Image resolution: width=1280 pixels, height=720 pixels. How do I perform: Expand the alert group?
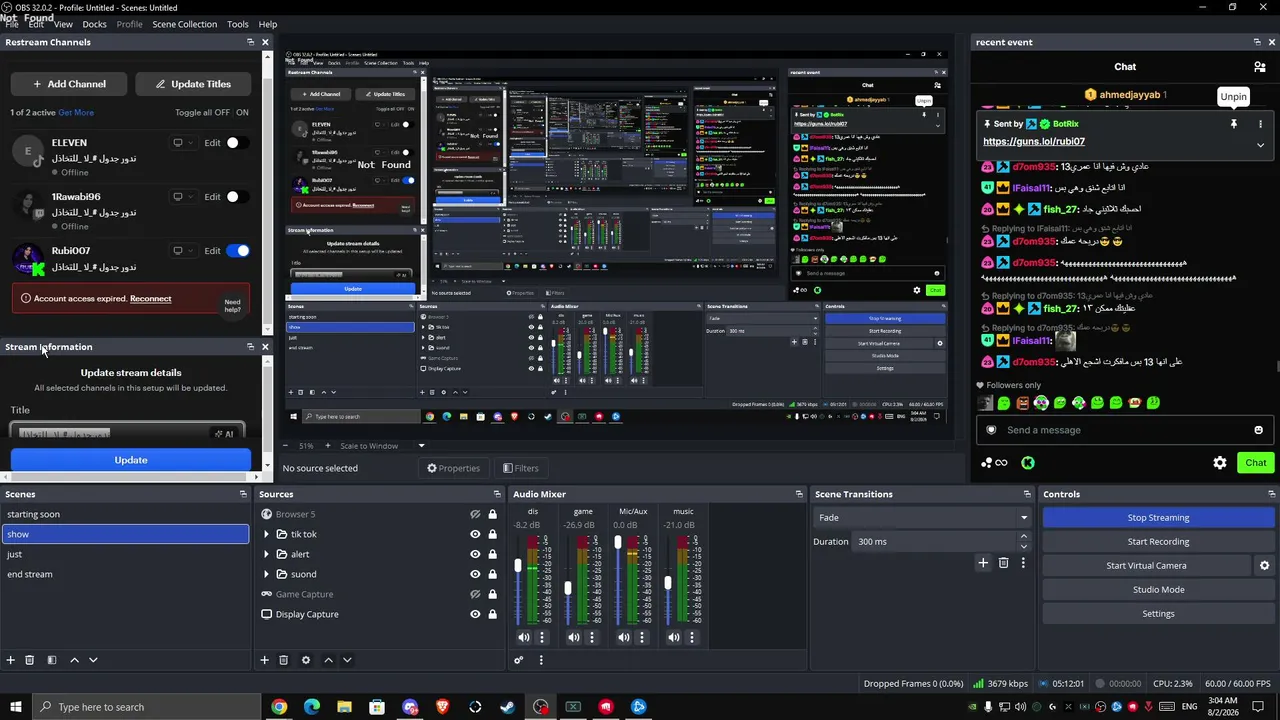coord(267,554)
